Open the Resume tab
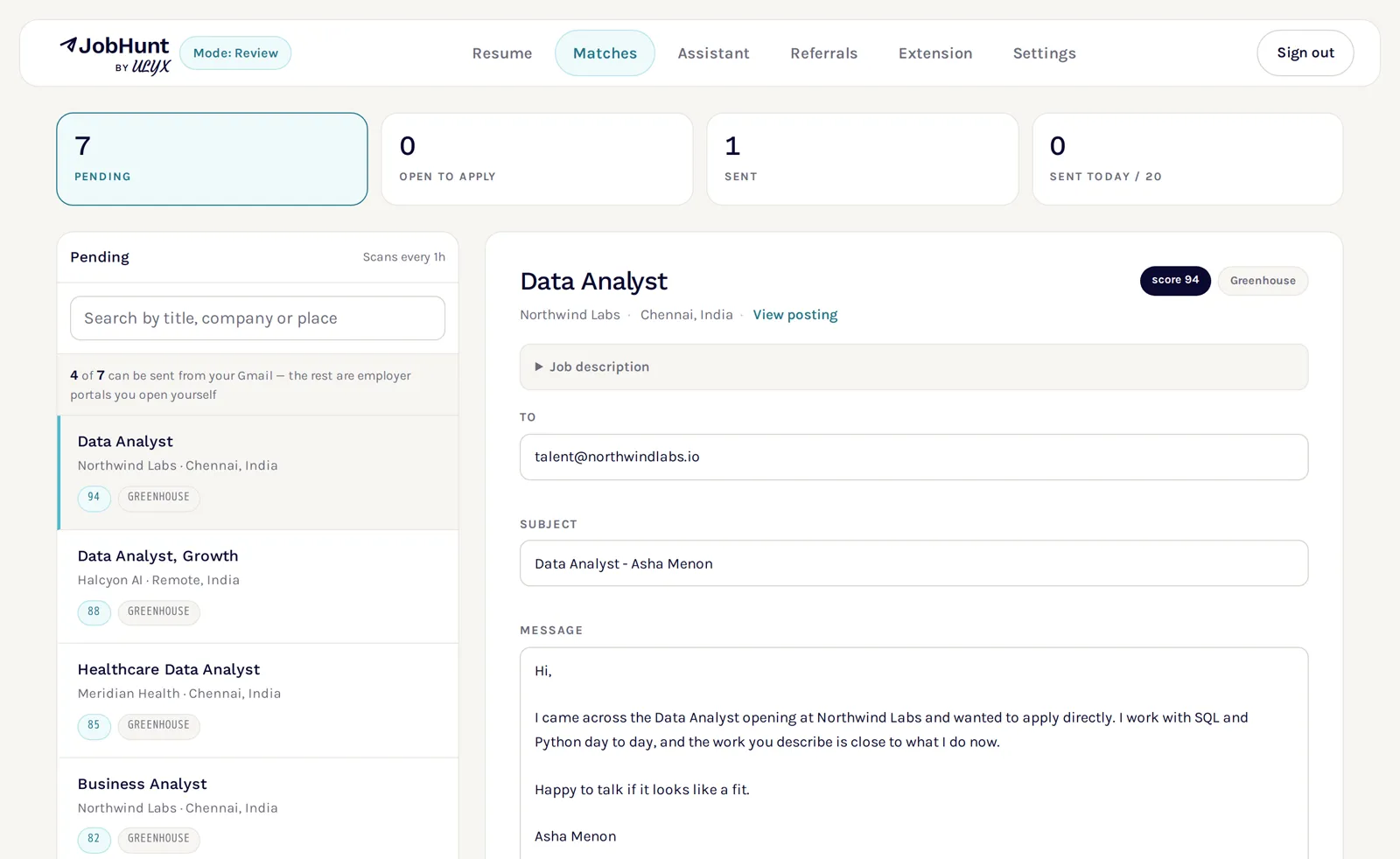Image resolution: width=1400 pixels, height=859 pixels. pos(502,53)
